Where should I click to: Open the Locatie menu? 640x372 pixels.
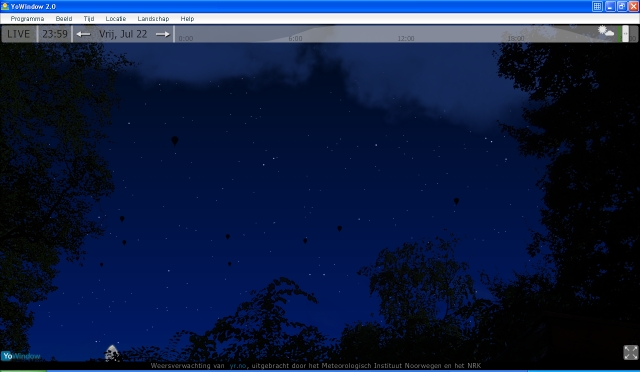coord(116,19)
